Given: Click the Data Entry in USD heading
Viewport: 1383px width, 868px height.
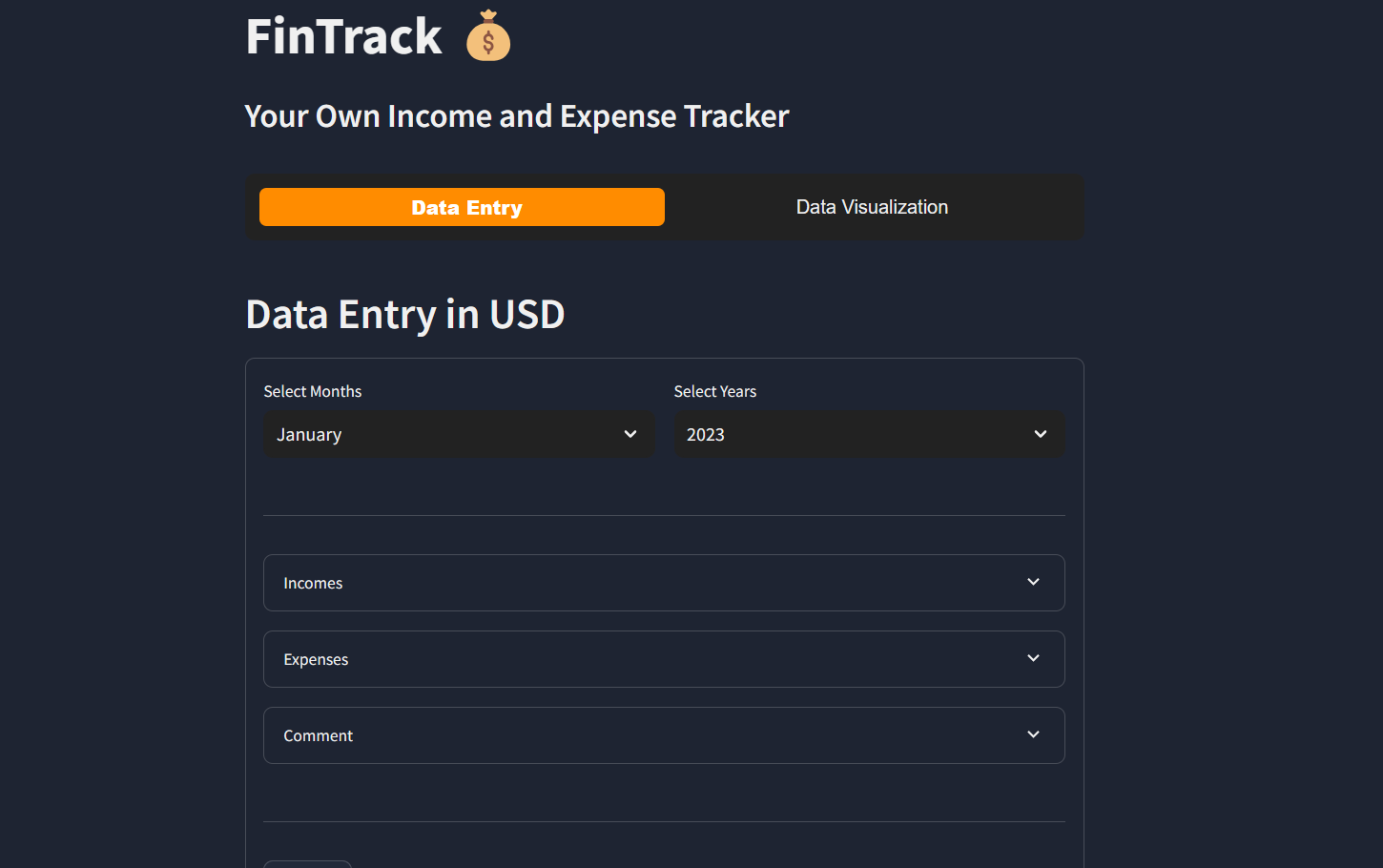Looking at the screenshot, I should click(405, 314).
